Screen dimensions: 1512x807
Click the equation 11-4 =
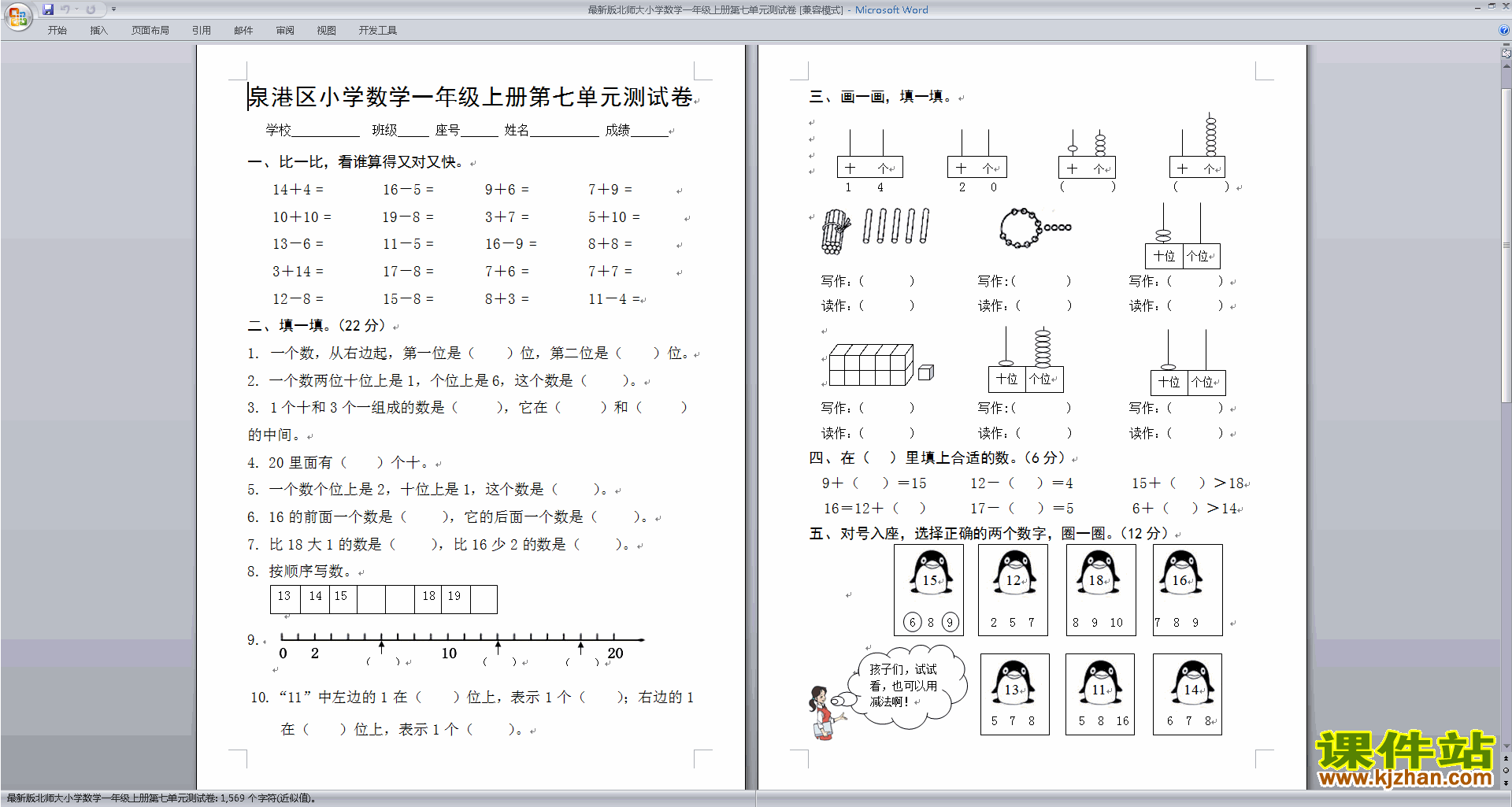[x=613, y=299]
